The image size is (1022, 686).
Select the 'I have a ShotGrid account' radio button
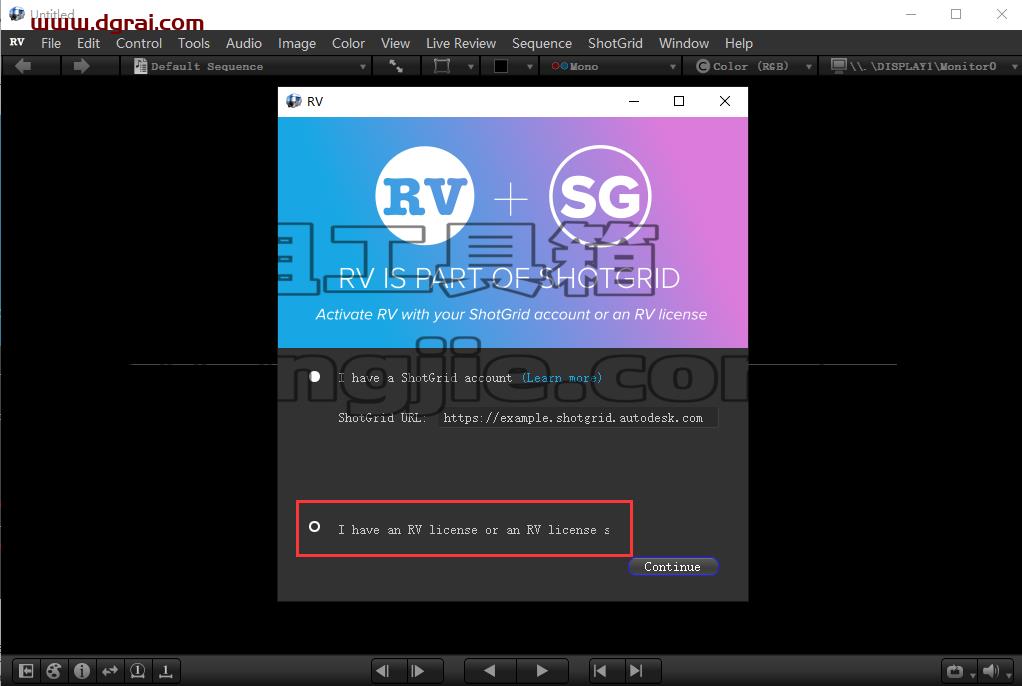click(x=315, y=377)
